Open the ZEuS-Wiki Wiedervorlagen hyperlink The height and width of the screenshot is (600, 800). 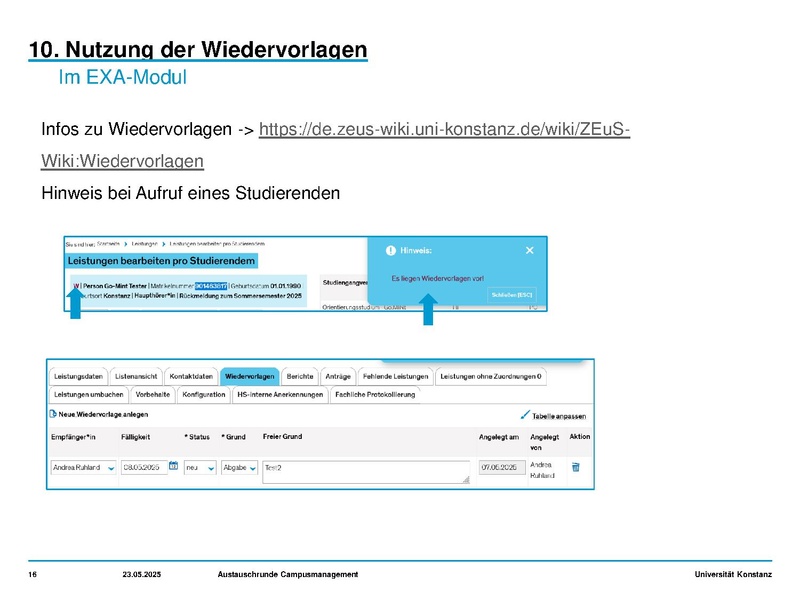(x=444, y=129)
